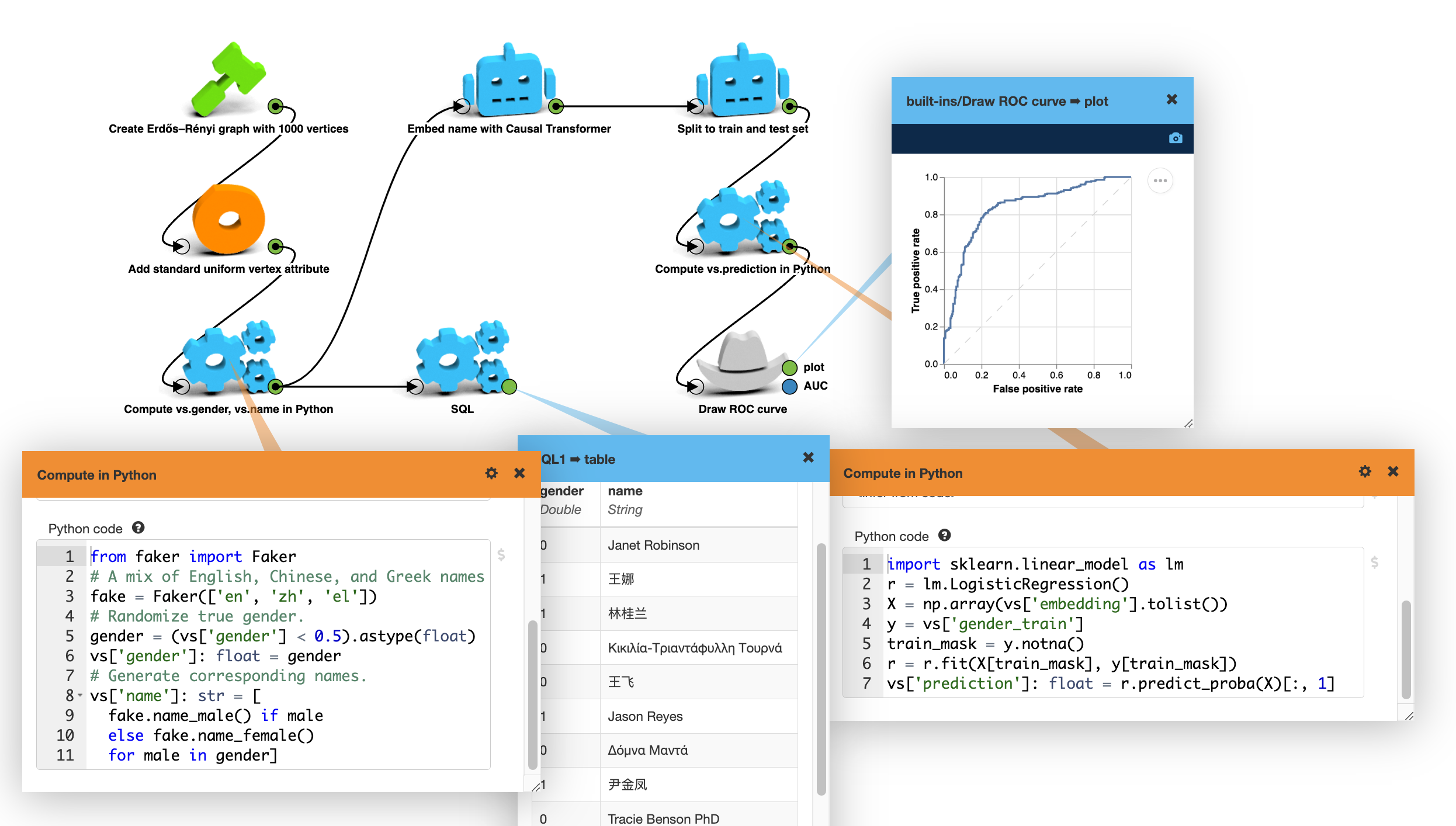
Task: Click the gears icon of Compute vs.prediction in Python
Action: (x=743, y=217)
